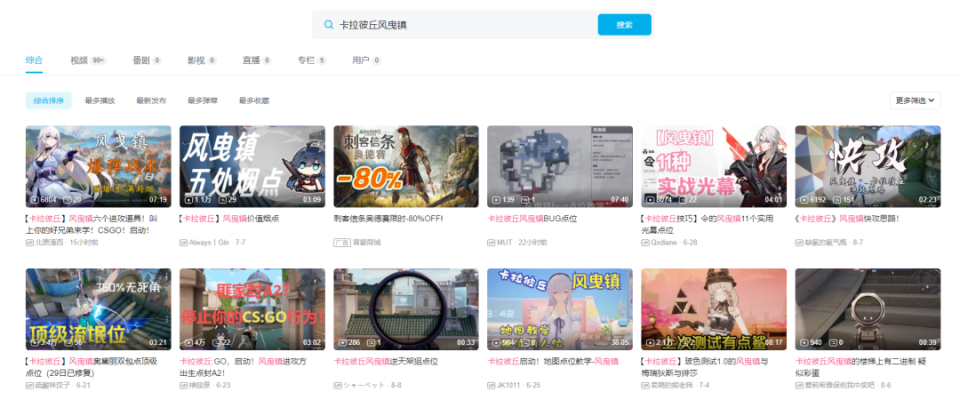
Task: Open title 卡拉彼丘启动!地图点位教学-风曳镇
Action: [x=553, y=361]
